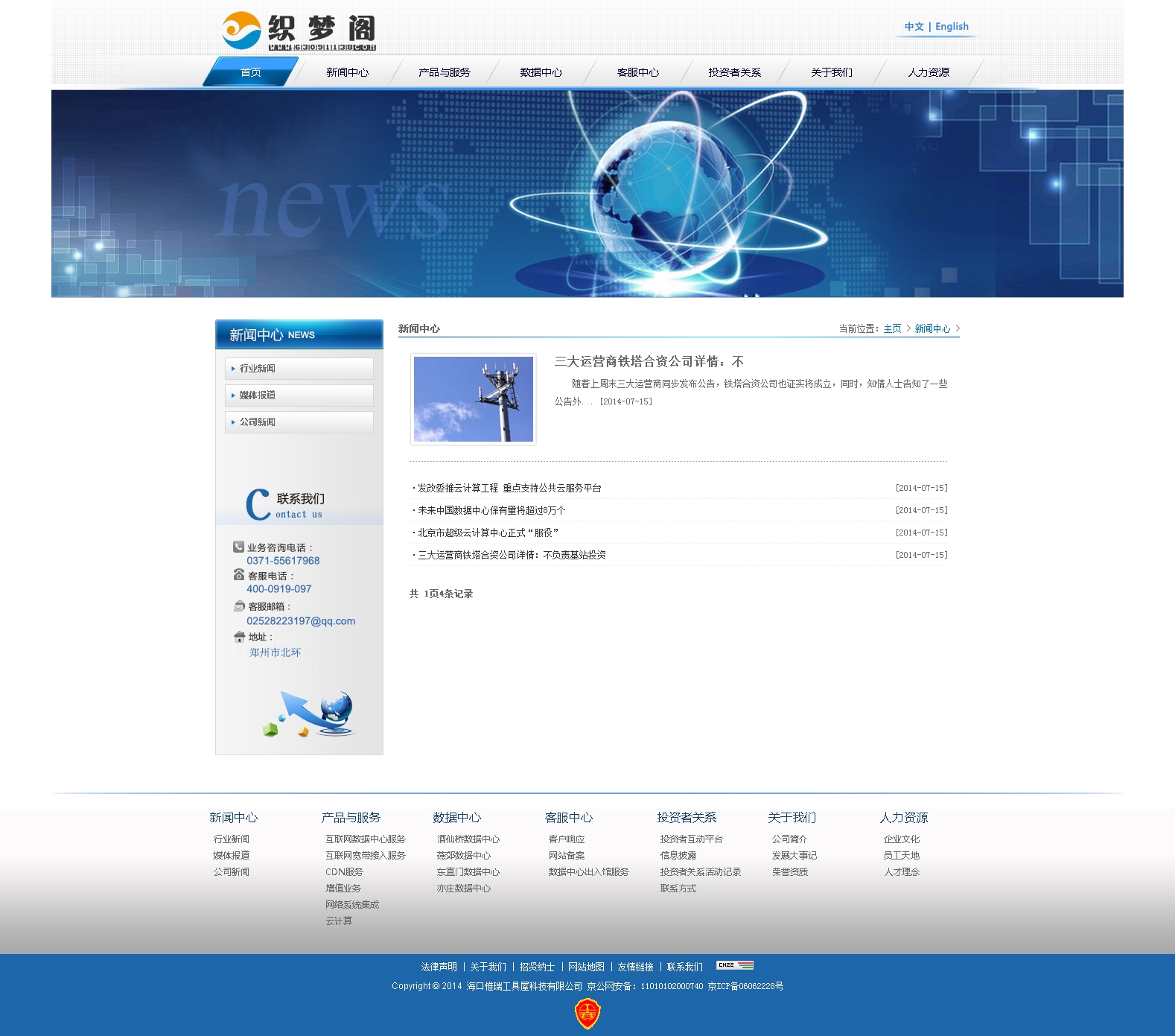Open 产品与服务 in the top navigation
The image size is (1175, 1036).
pyautogui.click(x=445, y=72)
